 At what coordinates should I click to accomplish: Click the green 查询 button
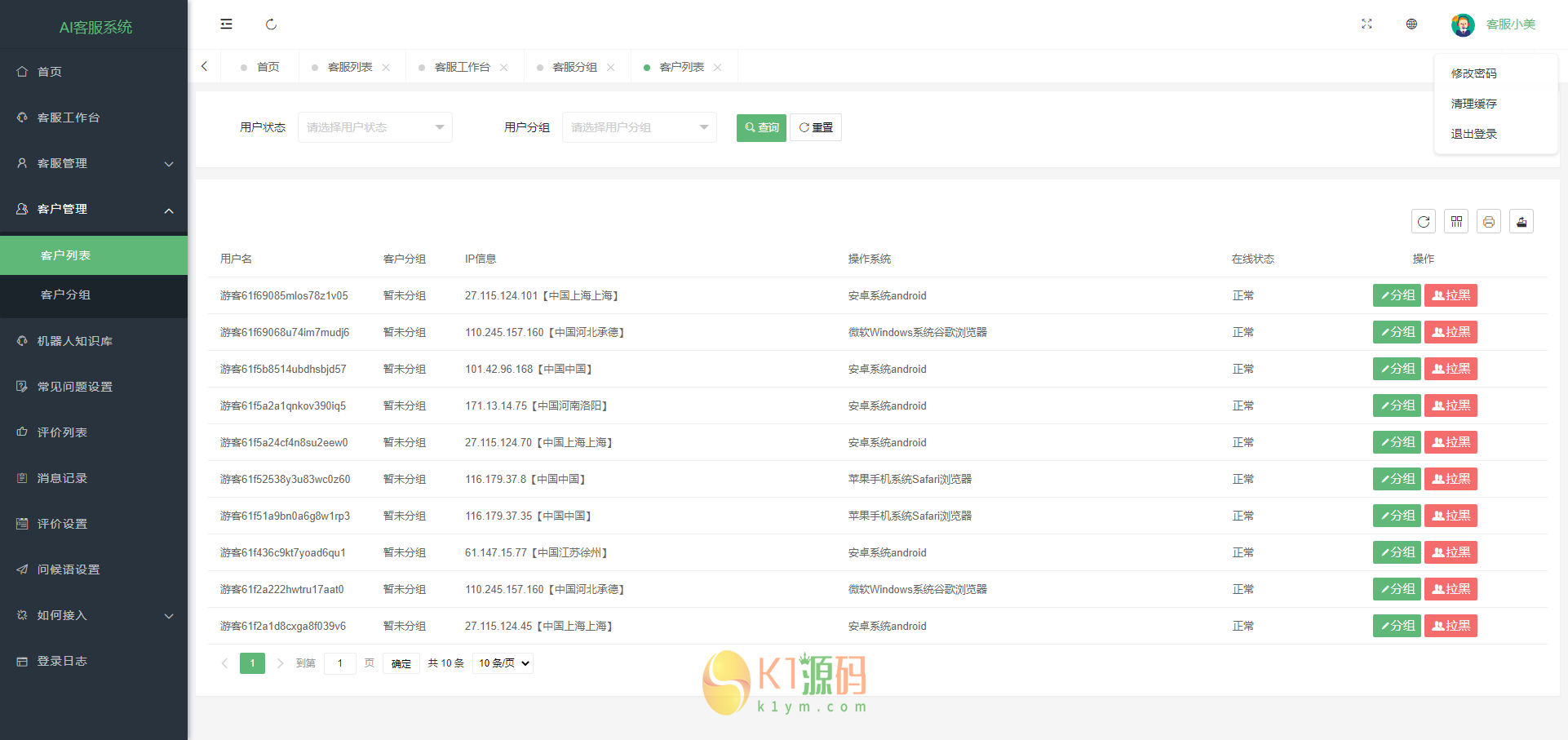point(761,127)
